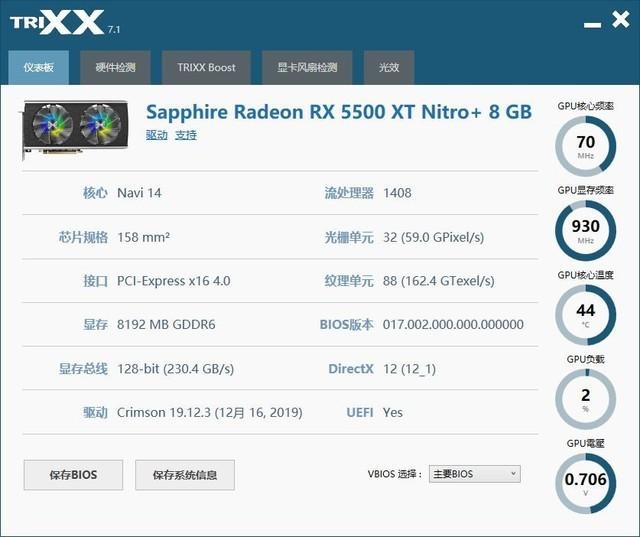The width and height of the screenshot is (640, 537).
Task: Click the VBIOS 选择 label
Action: 395,474
